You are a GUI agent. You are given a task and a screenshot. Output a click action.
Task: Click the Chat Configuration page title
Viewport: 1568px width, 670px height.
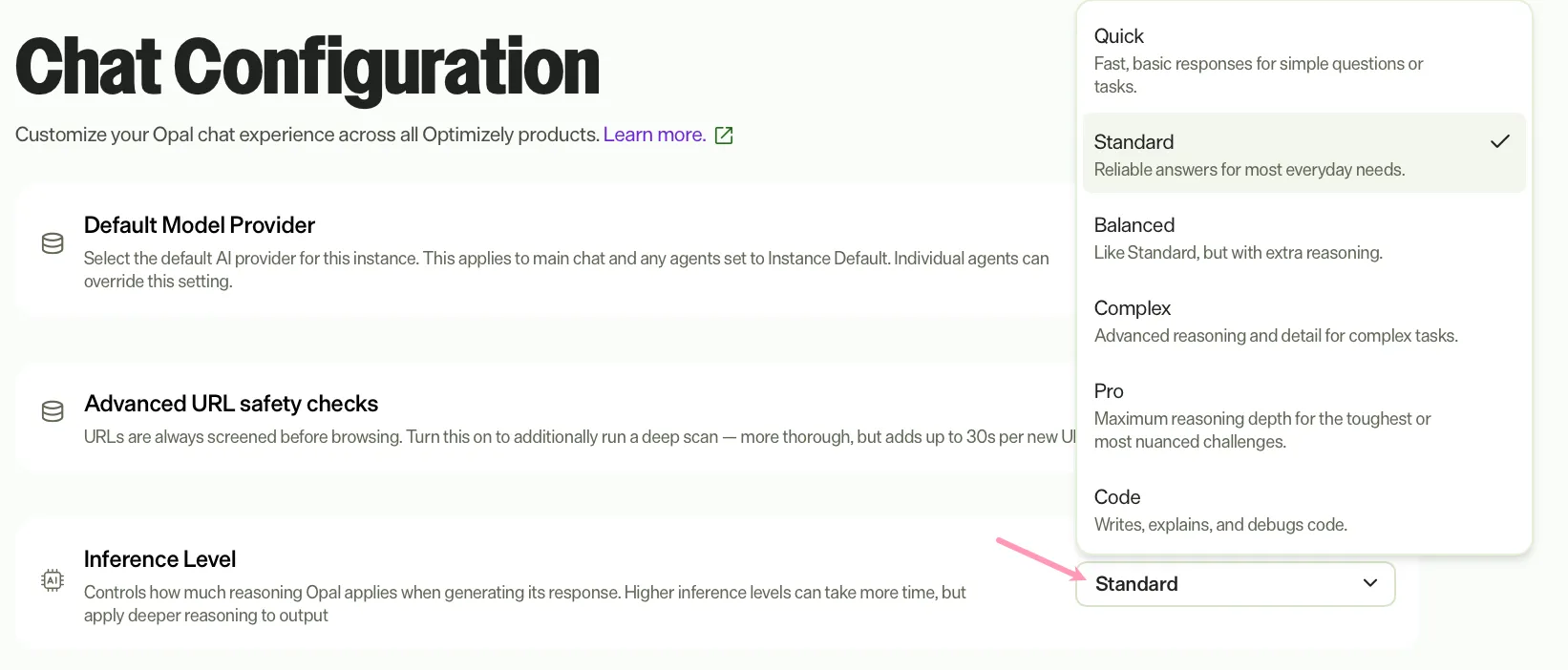tap(307, 68)
